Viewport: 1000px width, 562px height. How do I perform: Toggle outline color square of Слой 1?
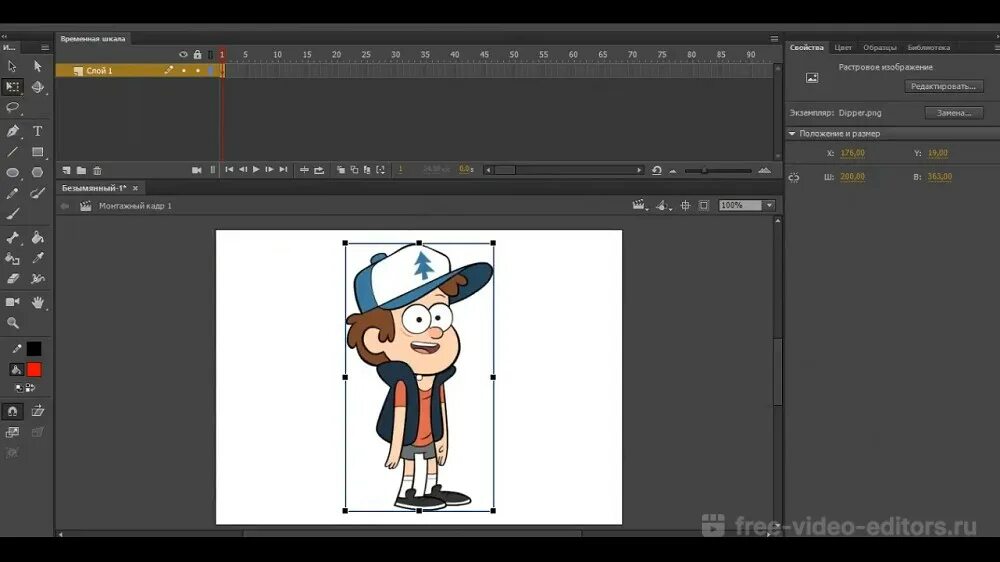coord(211,71)
